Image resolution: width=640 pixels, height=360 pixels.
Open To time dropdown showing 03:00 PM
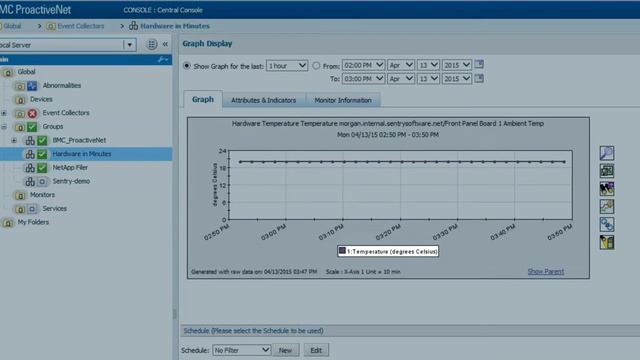tap(363, 78)
